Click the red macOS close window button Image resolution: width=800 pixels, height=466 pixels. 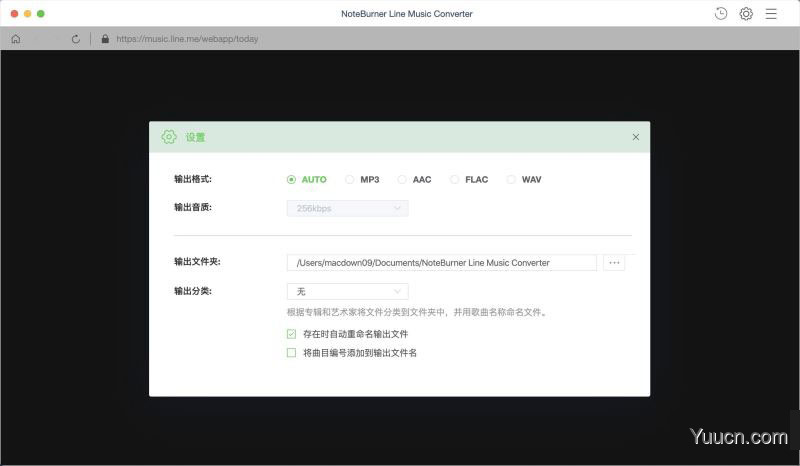(14, 14)
